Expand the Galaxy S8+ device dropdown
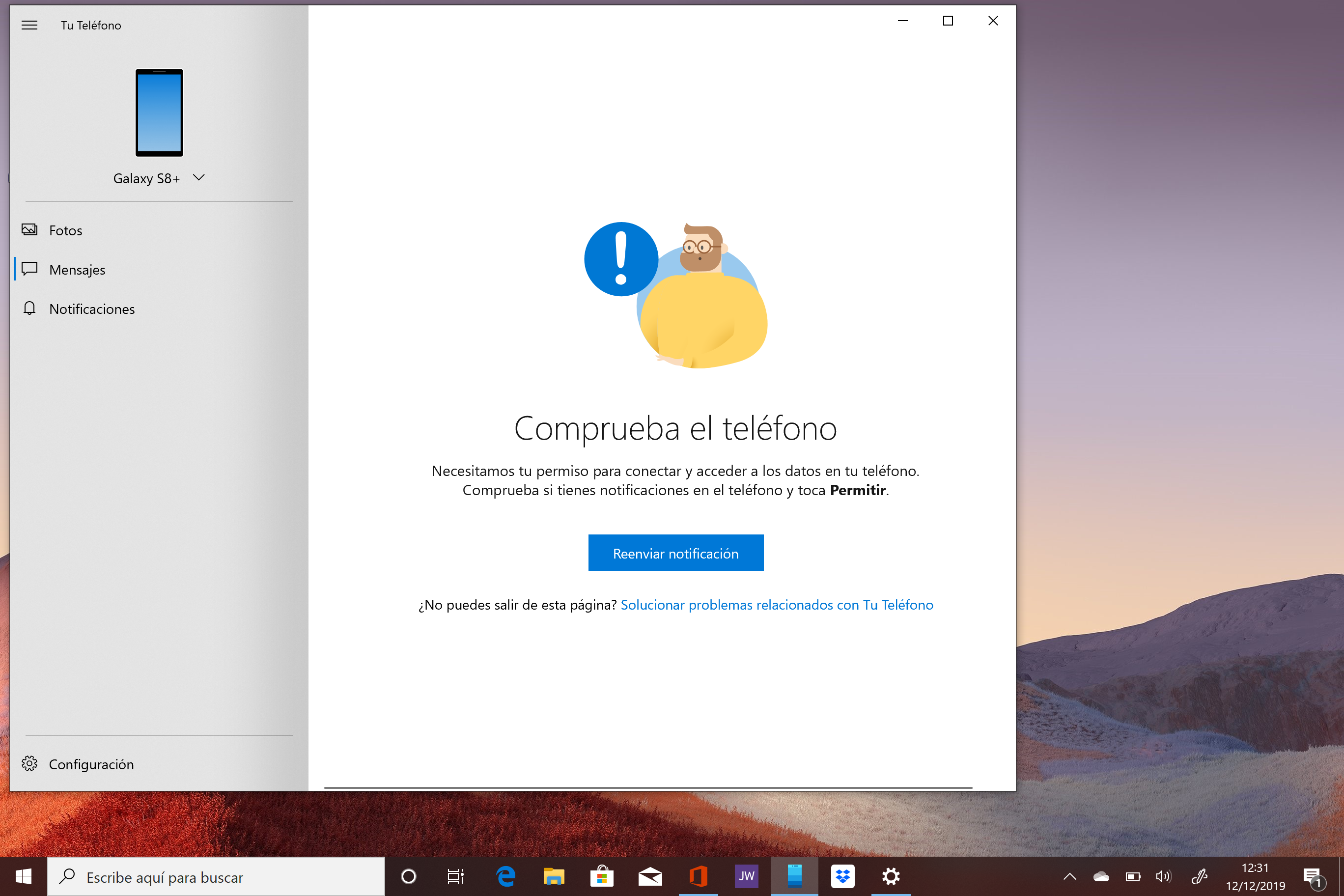The width and height of the screenshot is (1344, 896). [198, 178]
